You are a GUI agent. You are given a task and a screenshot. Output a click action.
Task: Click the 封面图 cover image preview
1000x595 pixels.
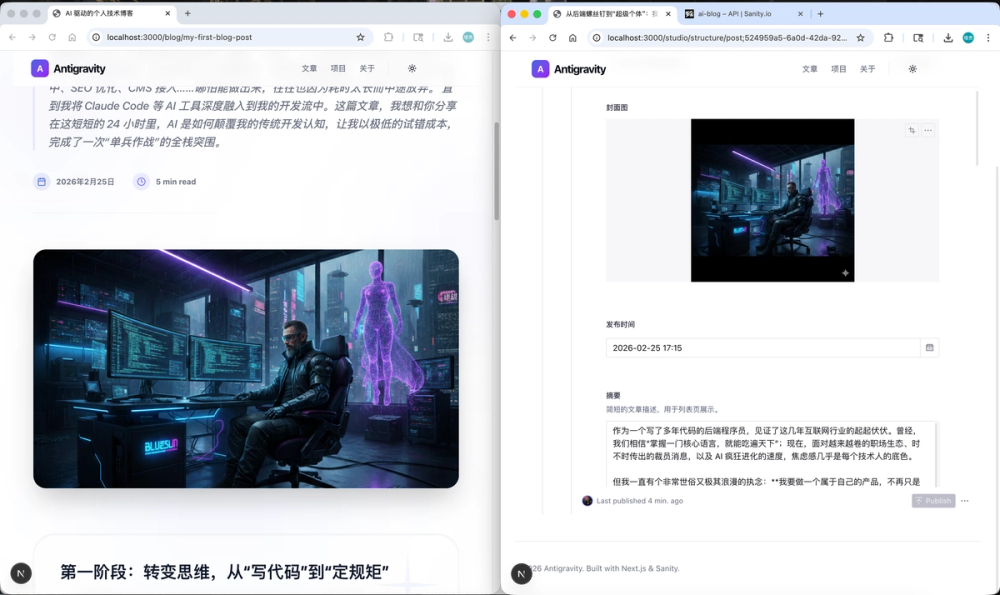(772, 200)
